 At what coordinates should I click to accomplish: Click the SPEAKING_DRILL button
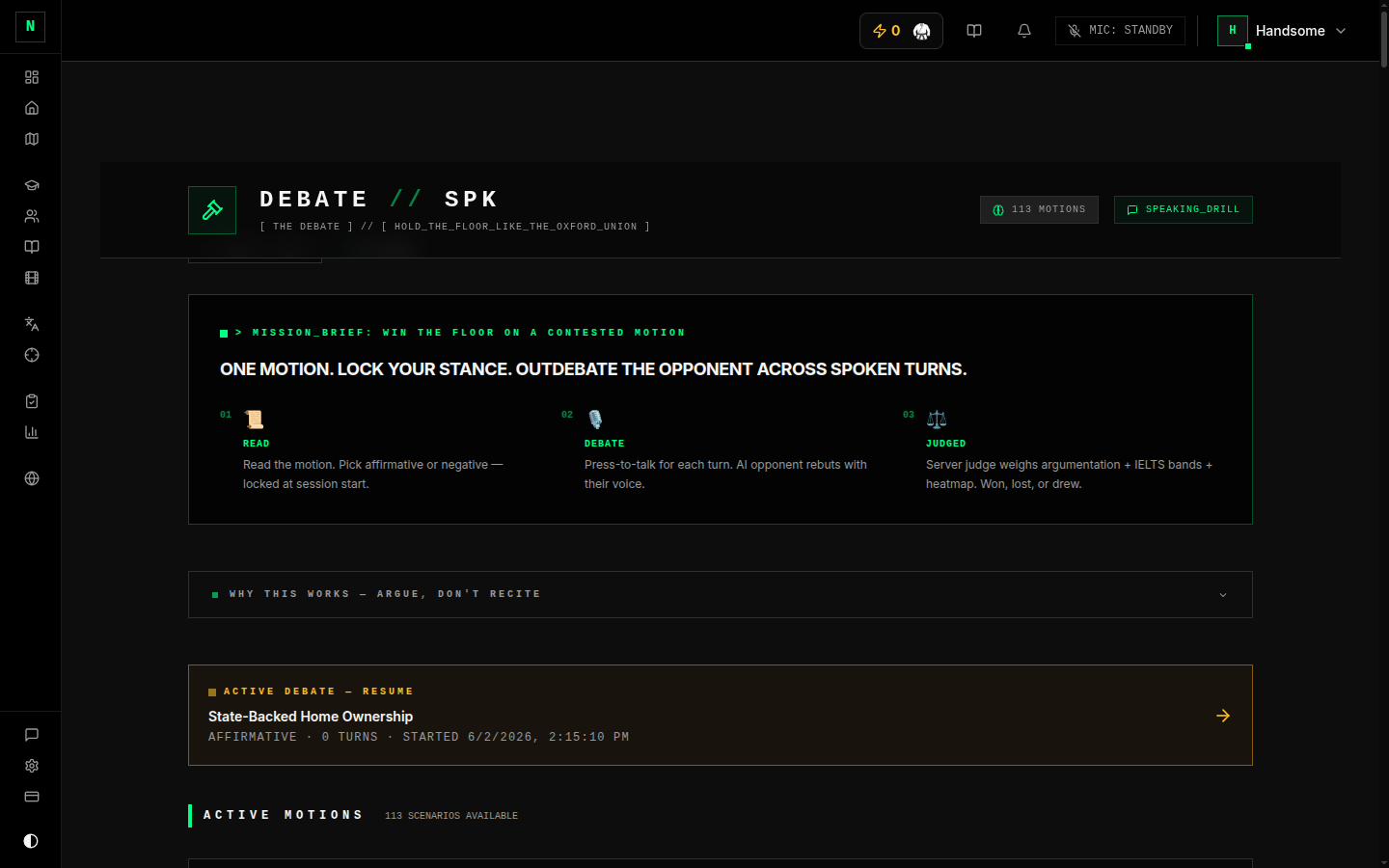tap(1183, 209)
